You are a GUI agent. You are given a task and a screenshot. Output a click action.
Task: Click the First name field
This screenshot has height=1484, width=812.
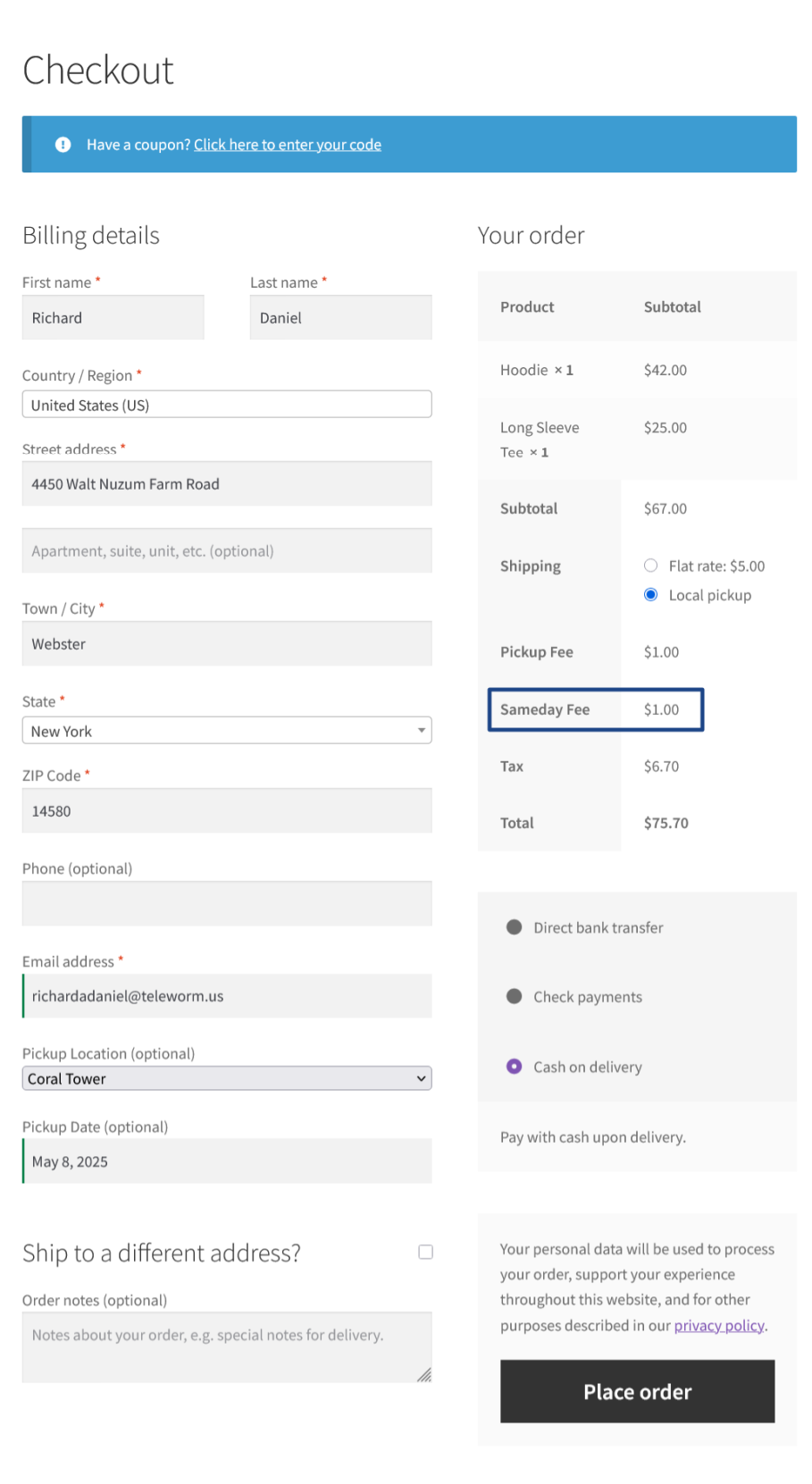pyautogui.click(x=113, y=318)
